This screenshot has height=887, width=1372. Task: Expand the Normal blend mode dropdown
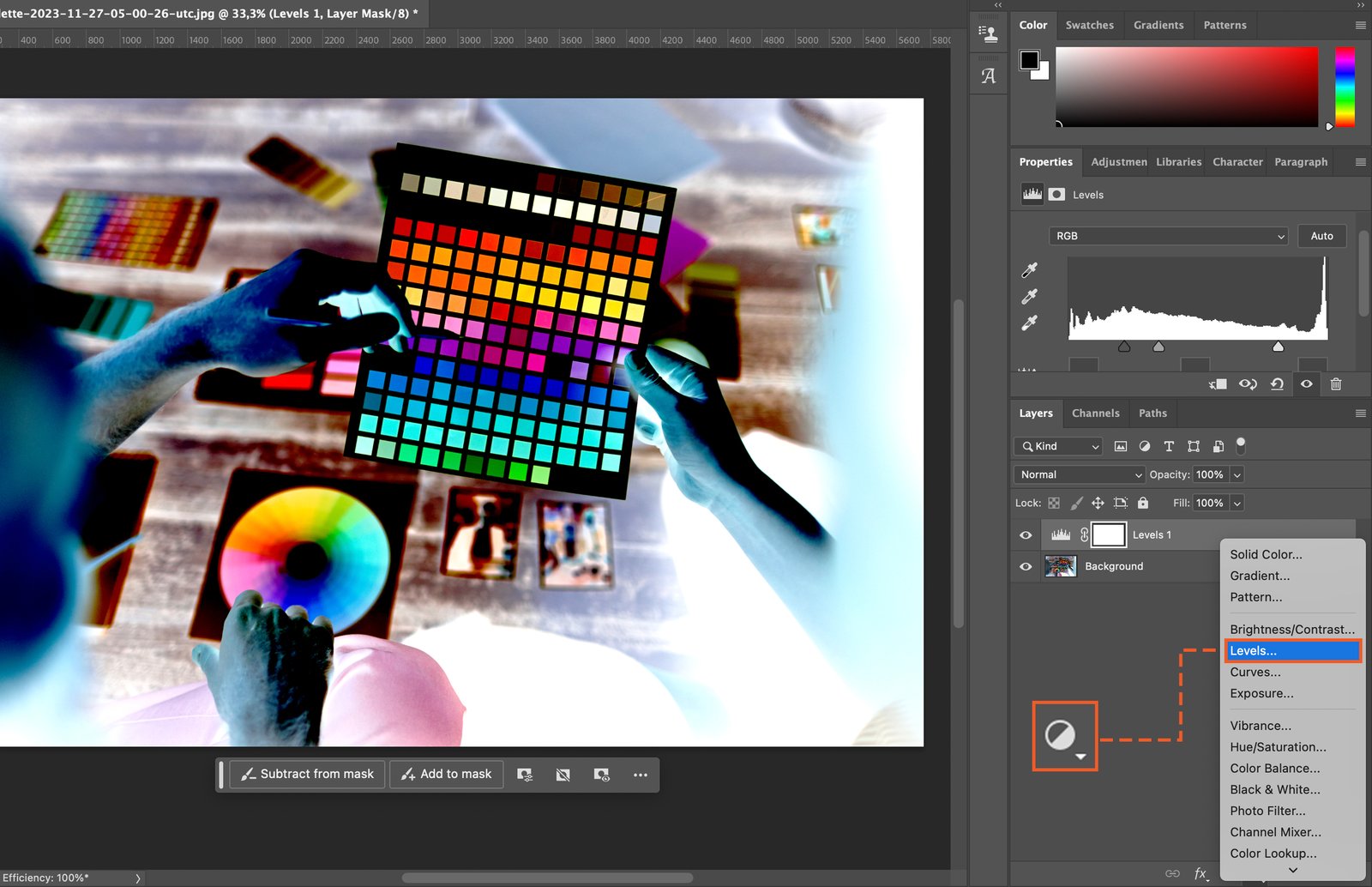(x=1080, y=474)
